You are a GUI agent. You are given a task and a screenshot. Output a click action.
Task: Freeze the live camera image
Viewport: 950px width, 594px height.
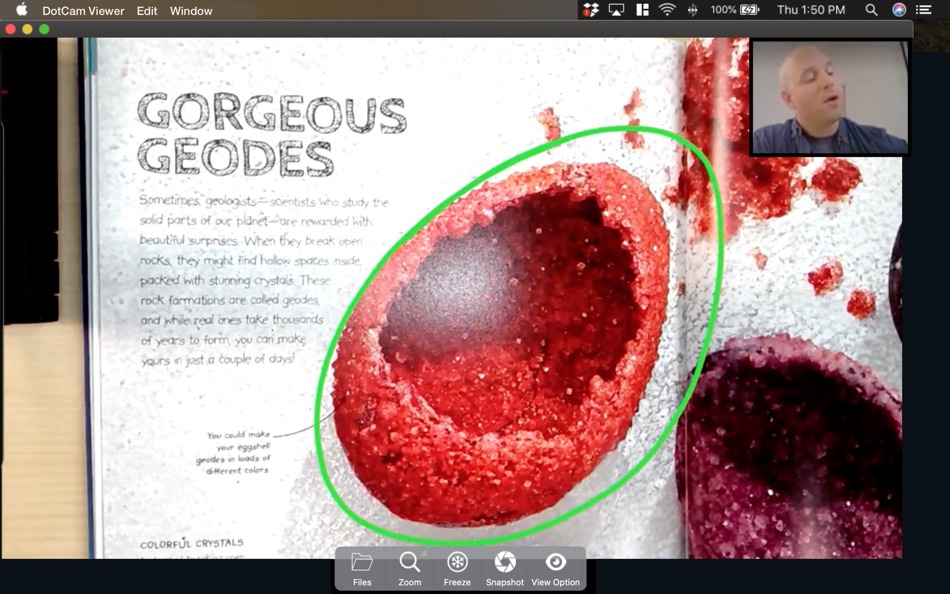[457, 569]
